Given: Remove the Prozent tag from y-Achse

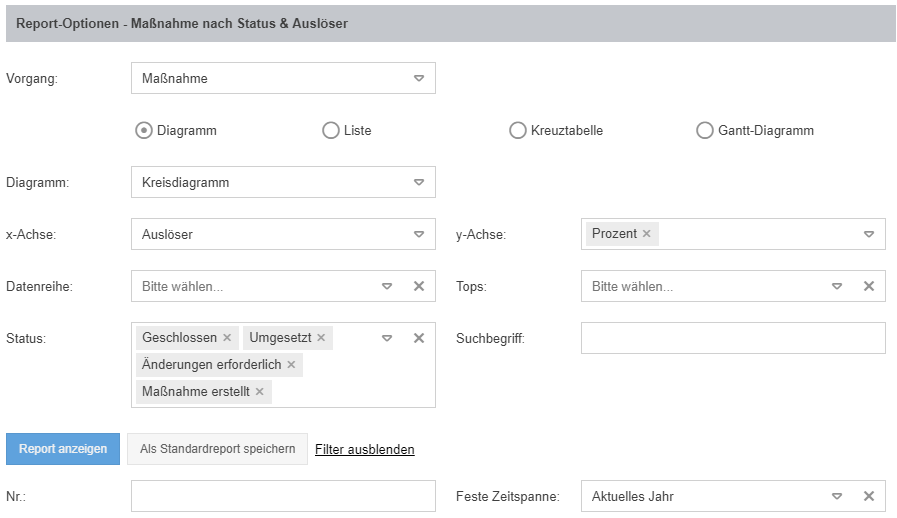Looking at the screenshot, I should click(646, 234).
